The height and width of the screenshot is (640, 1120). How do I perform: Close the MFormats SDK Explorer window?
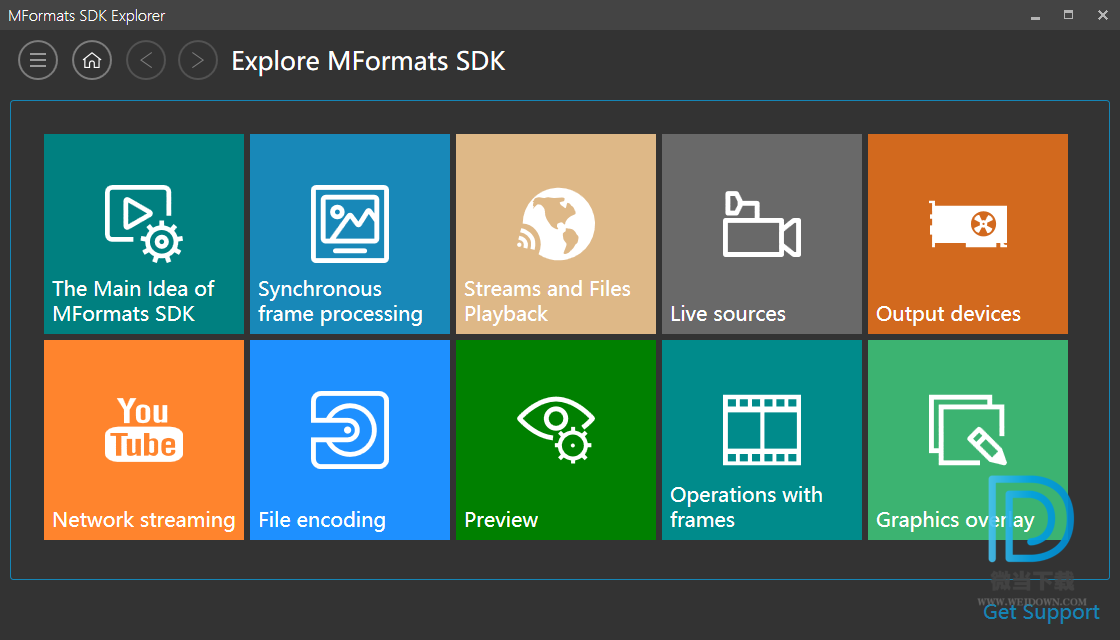click(x=1103, y=15)
